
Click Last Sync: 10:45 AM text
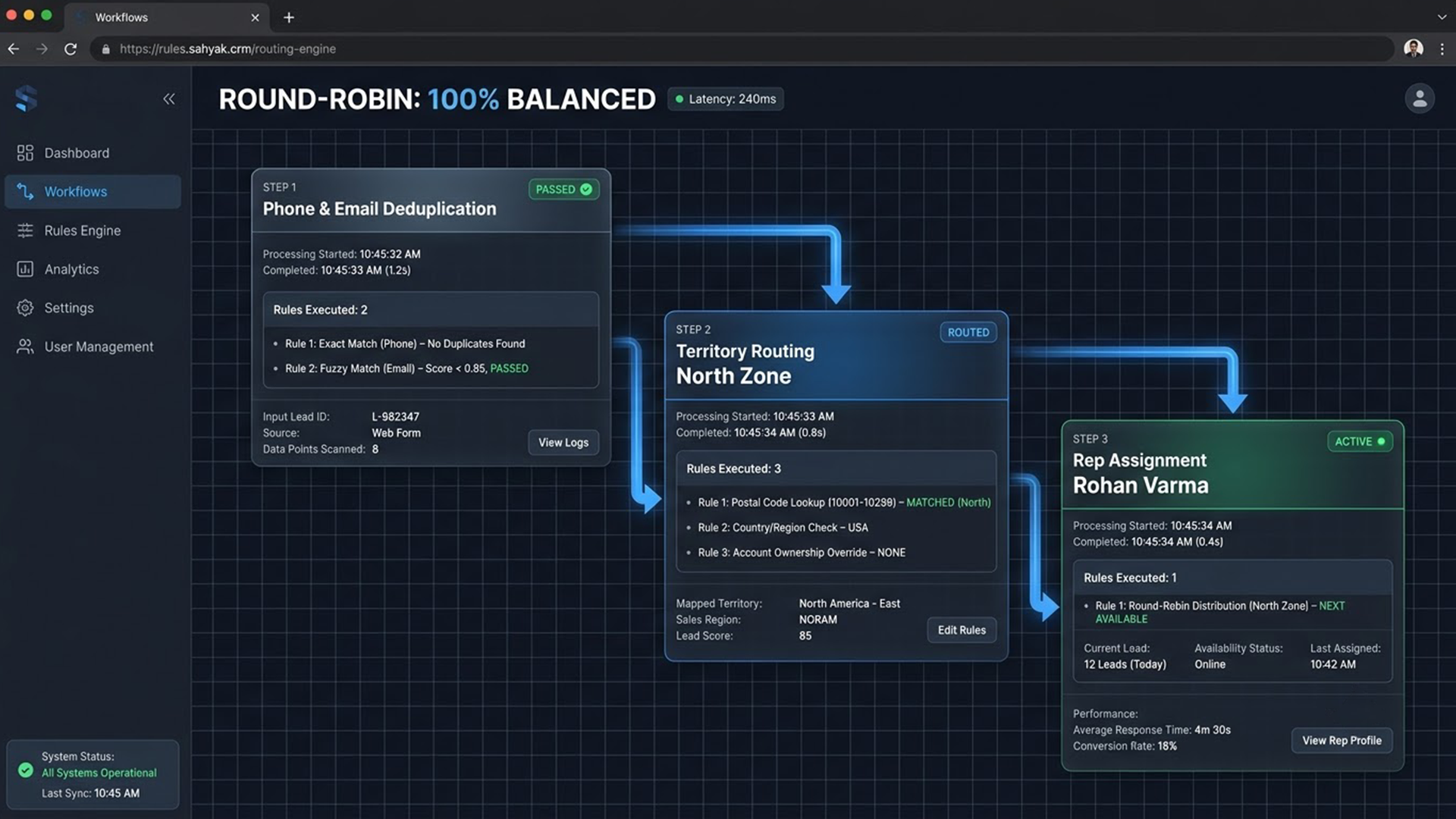(x=90, y=793)
